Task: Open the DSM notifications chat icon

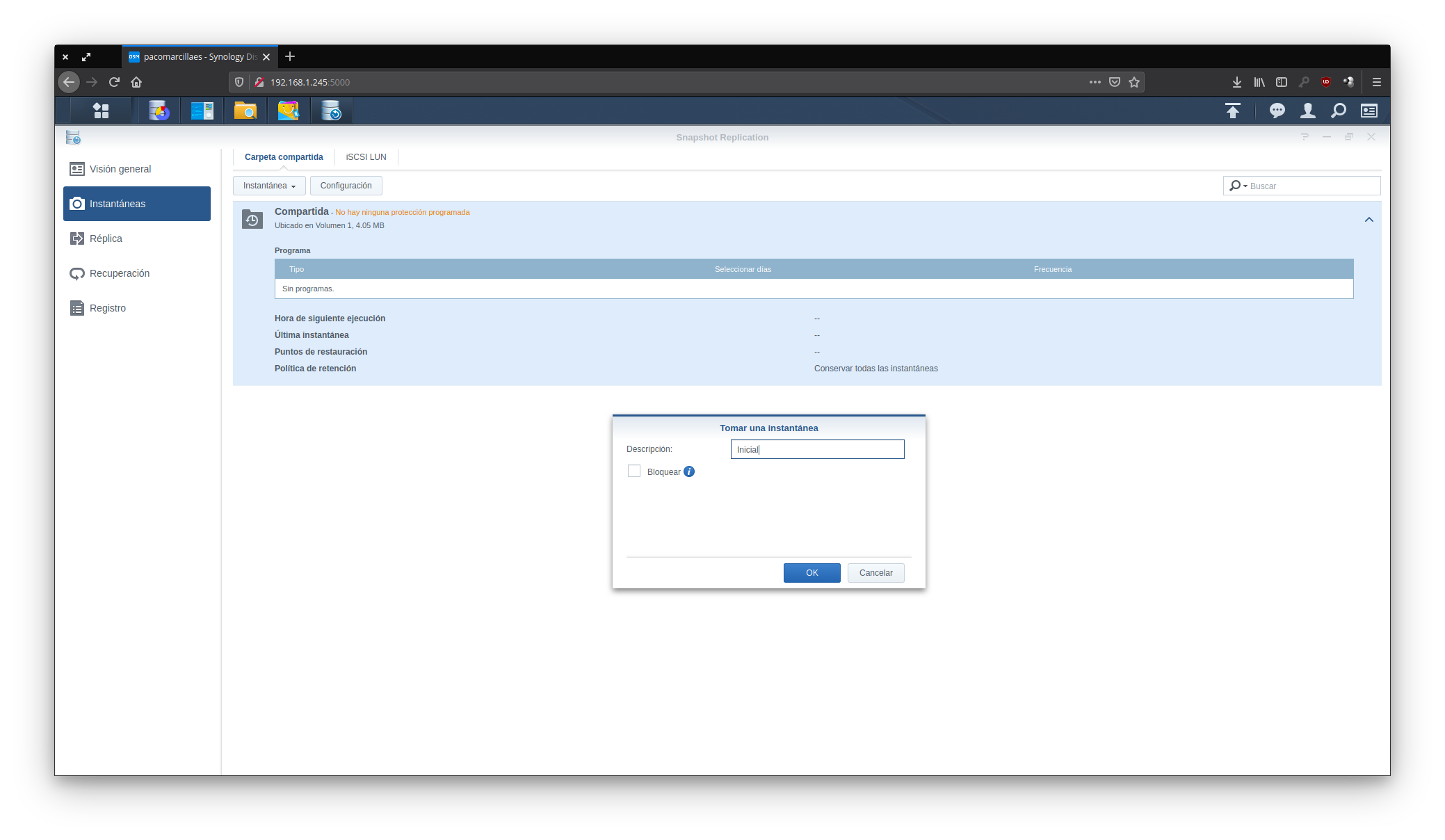Action: pos(1277,111)
